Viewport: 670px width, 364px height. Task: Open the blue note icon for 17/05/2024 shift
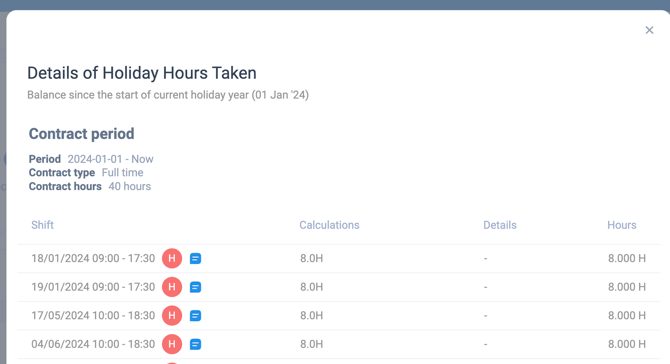click(195, 316)
